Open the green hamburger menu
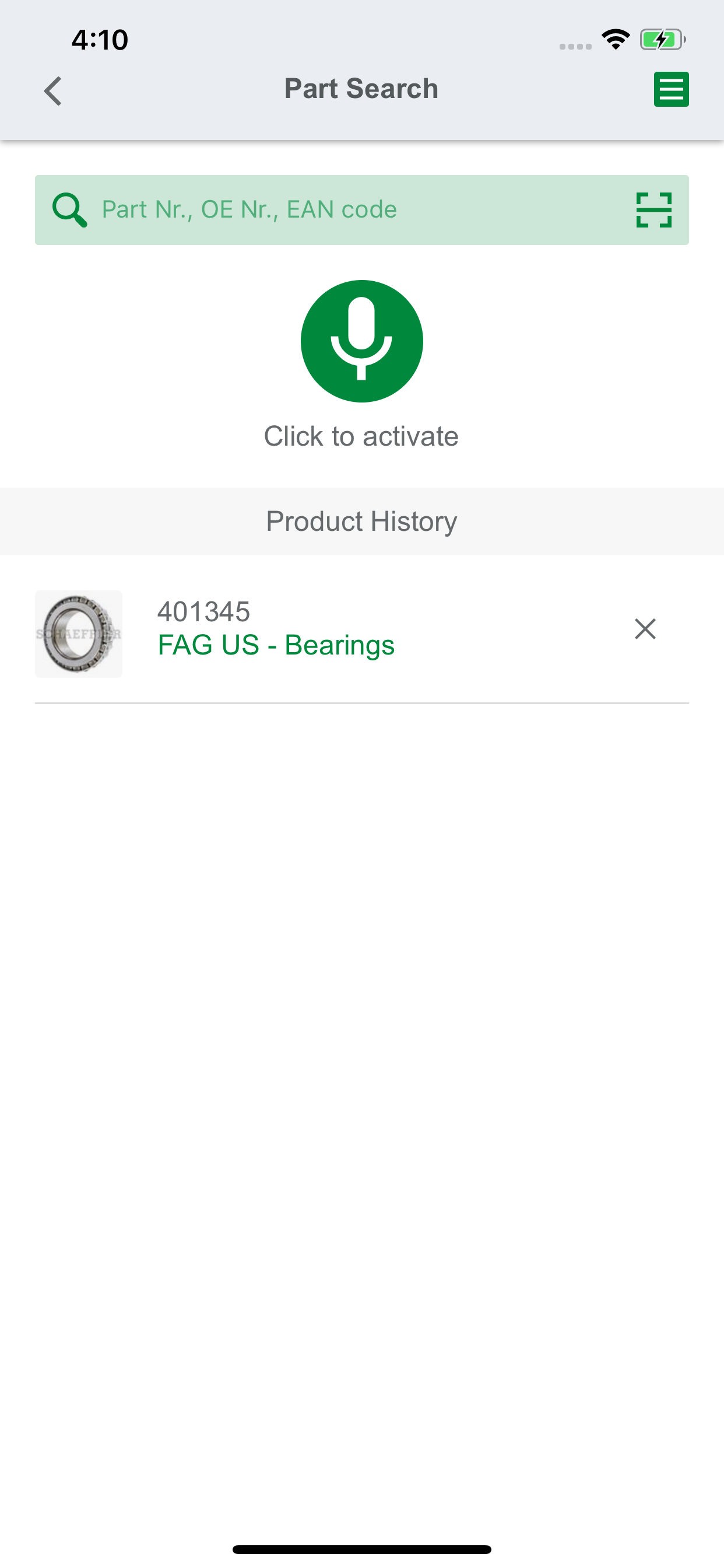Screen dimensions: 724x1568 671,89
